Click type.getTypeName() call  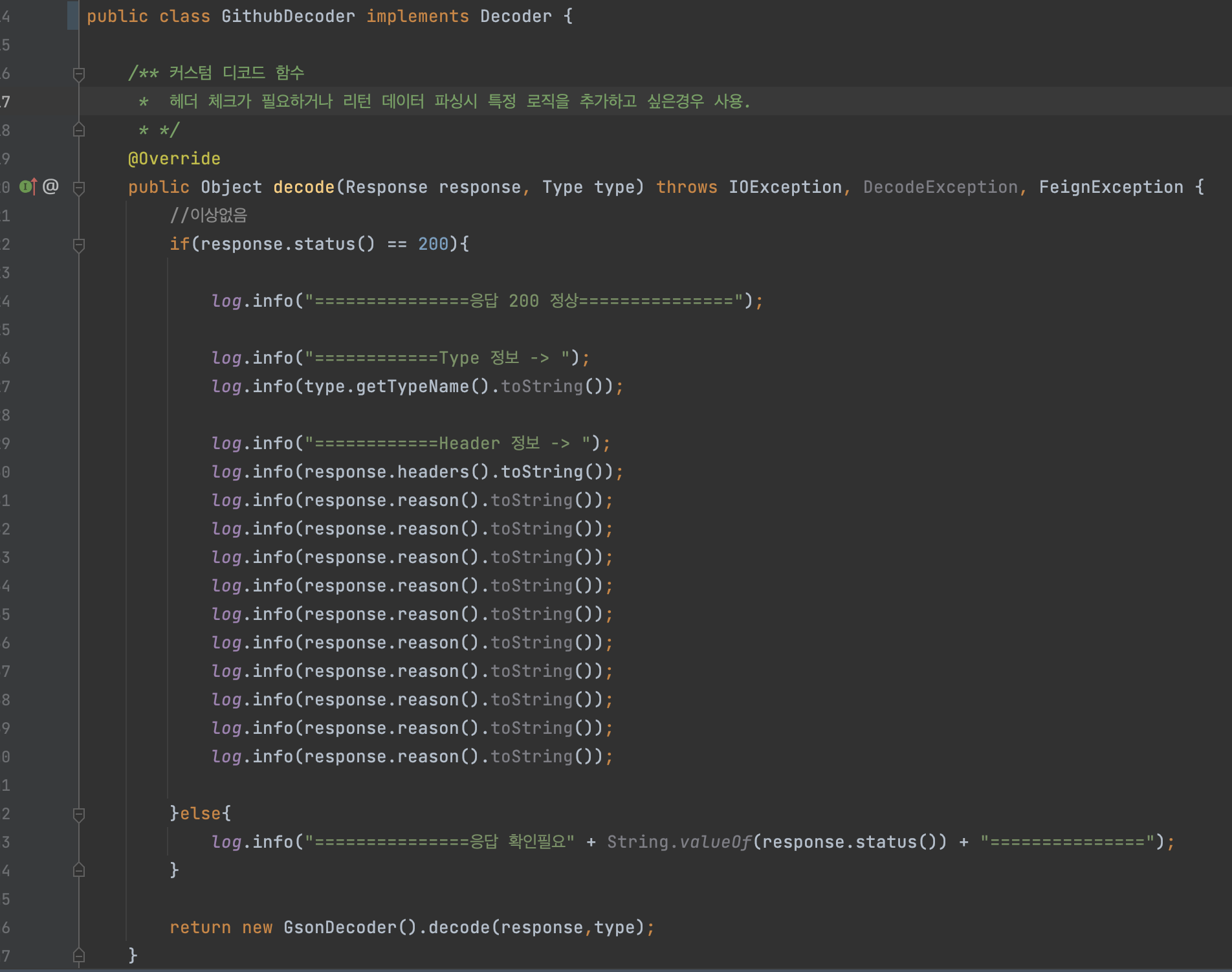[x=397, y=386]
